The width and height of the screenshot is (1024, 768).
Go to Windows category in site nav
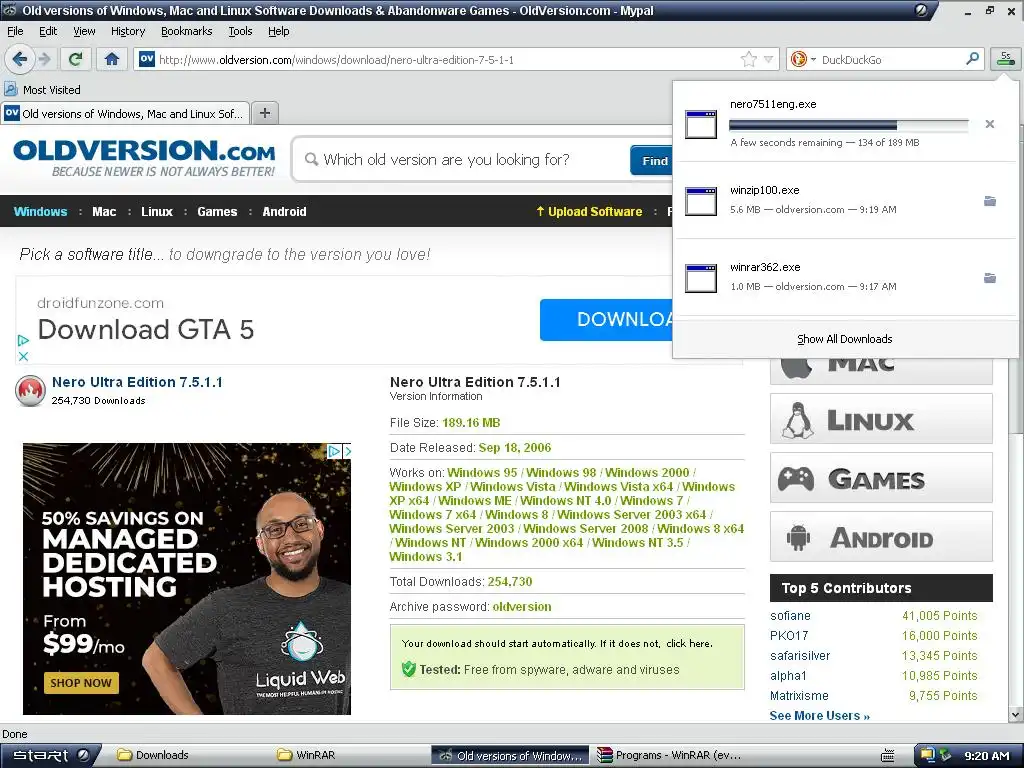tap(40, 212)
